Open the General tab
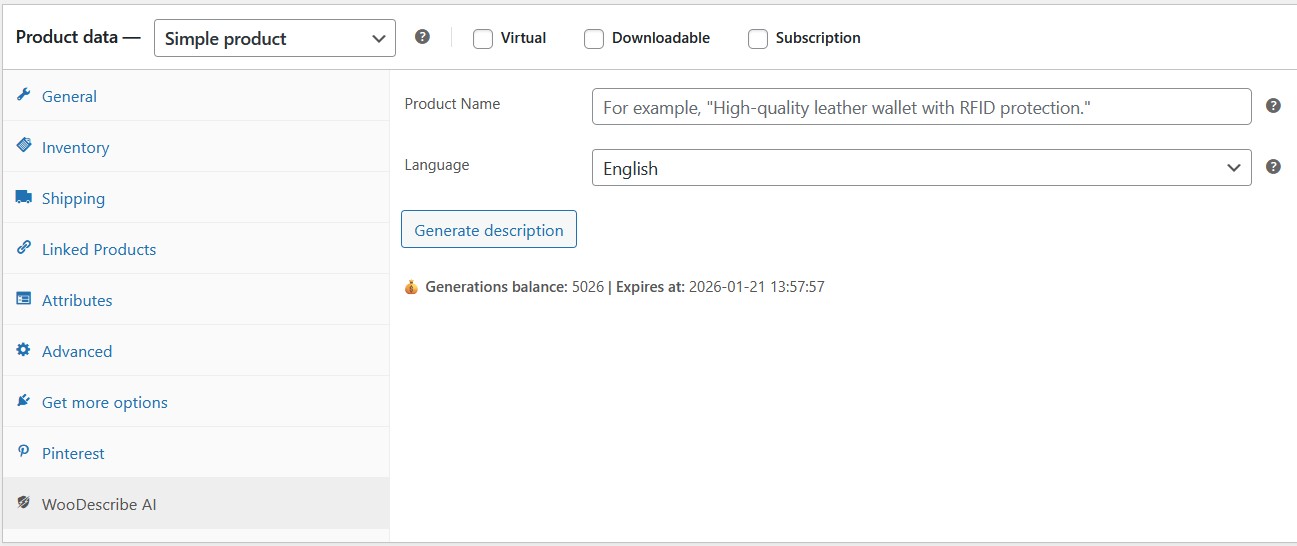1297x546 pixels. (x=196, y=96)
